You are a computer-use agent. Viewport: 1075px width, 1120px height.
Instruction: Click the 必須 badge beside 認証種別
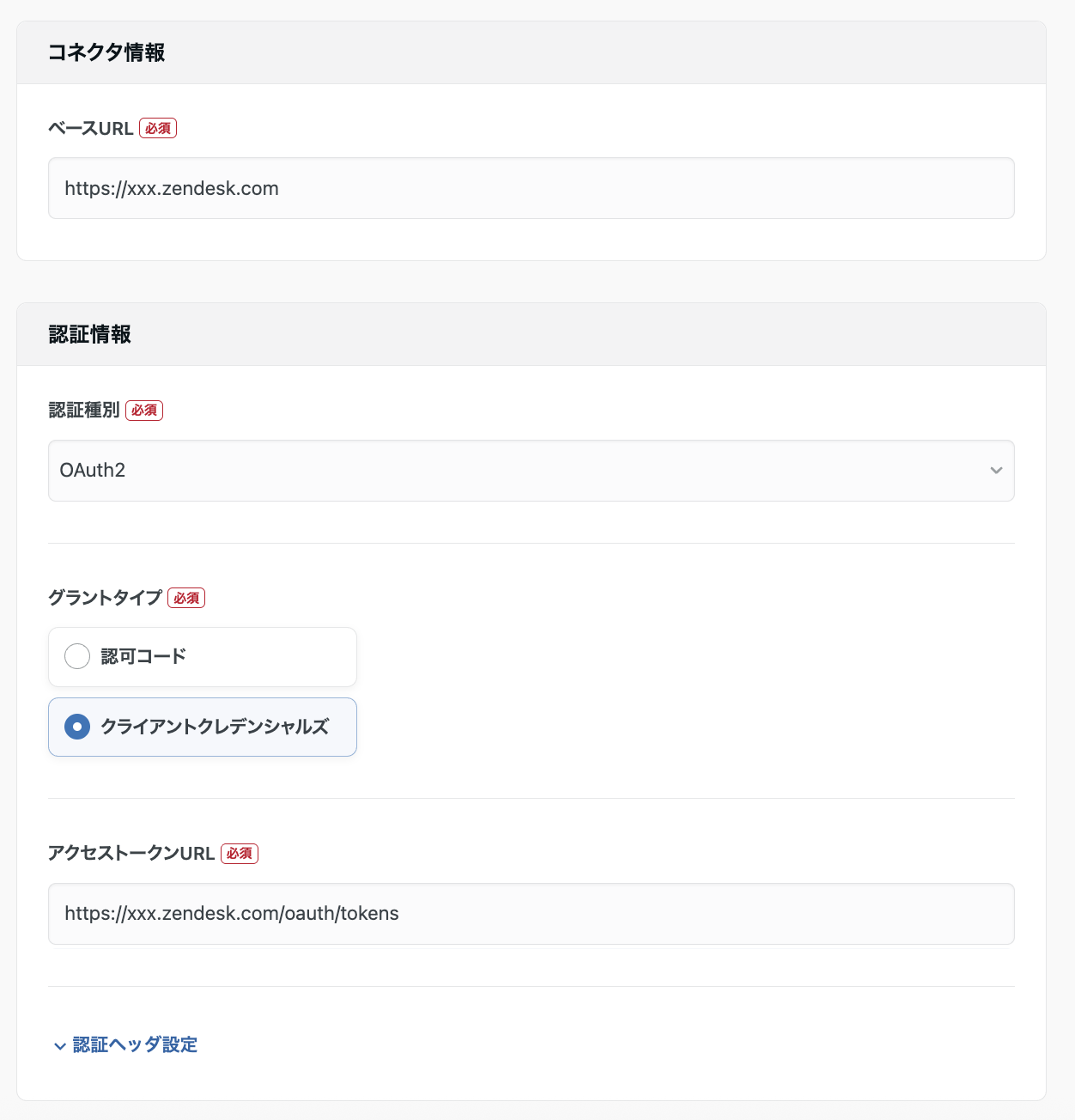pos(144,411)
